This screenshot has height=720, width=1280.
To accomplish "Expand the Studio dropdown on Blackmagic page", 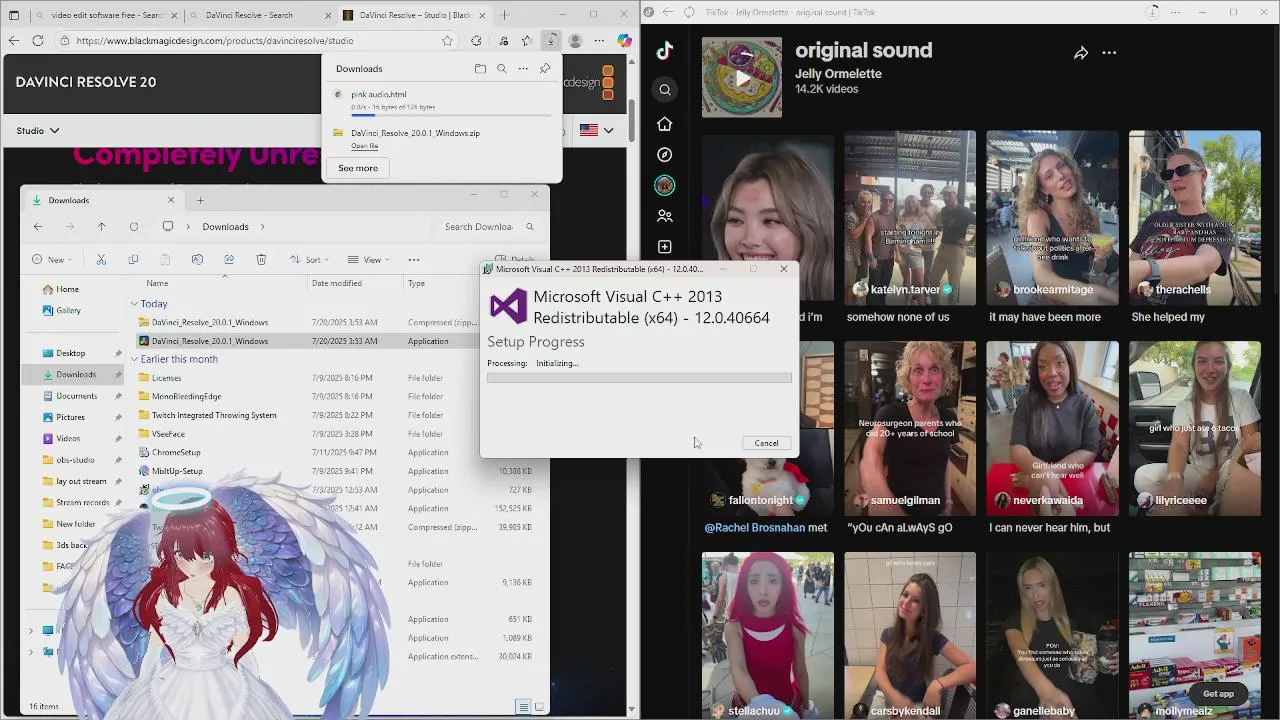I will 38,131.
